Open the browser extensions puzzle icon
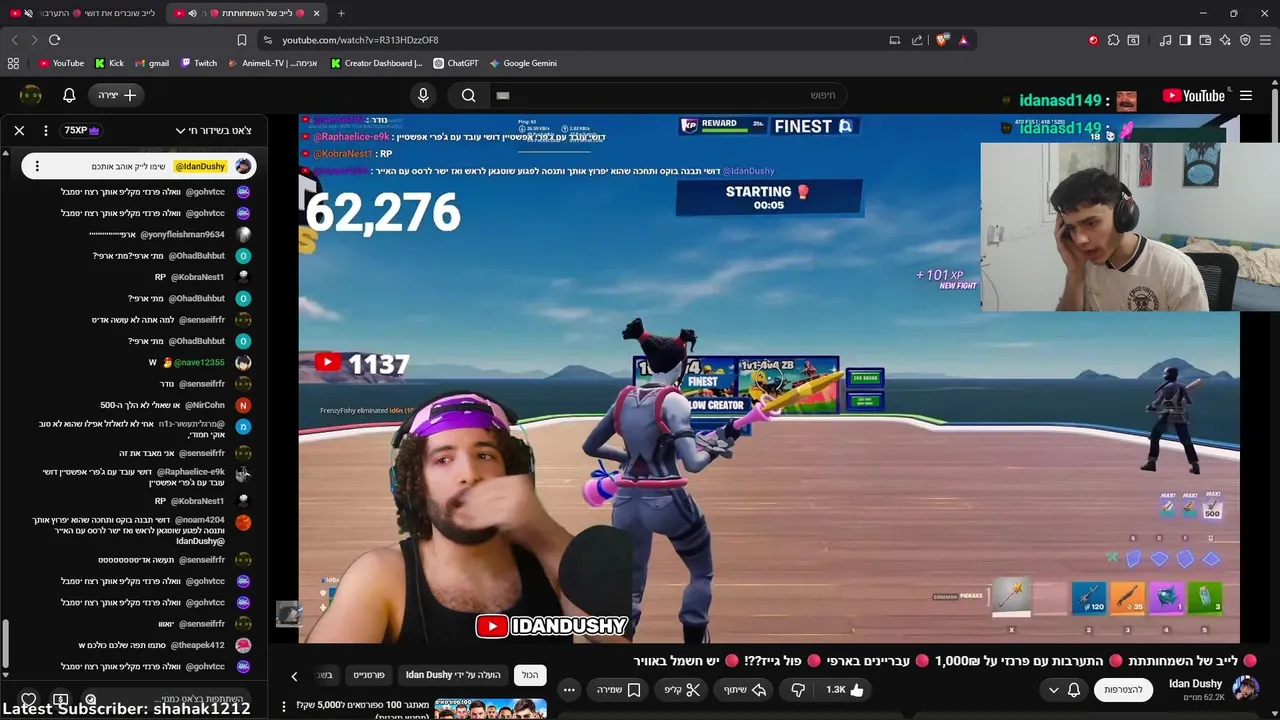 pyautogui.click(x=1113, y=40)
